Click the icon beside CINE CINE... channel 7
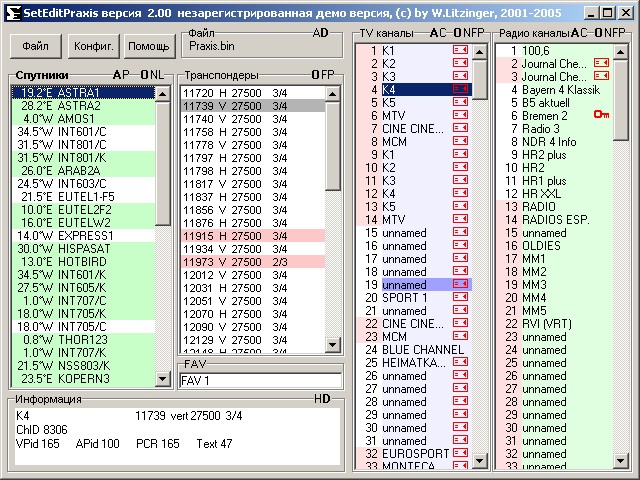This screenshot has height=480, width=640. click(461, 128)
